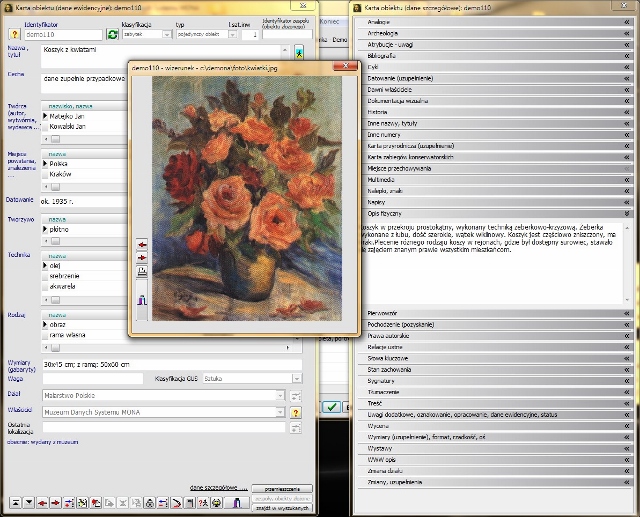
Task: Expand the Wystawy section
Action: [496, 448]
